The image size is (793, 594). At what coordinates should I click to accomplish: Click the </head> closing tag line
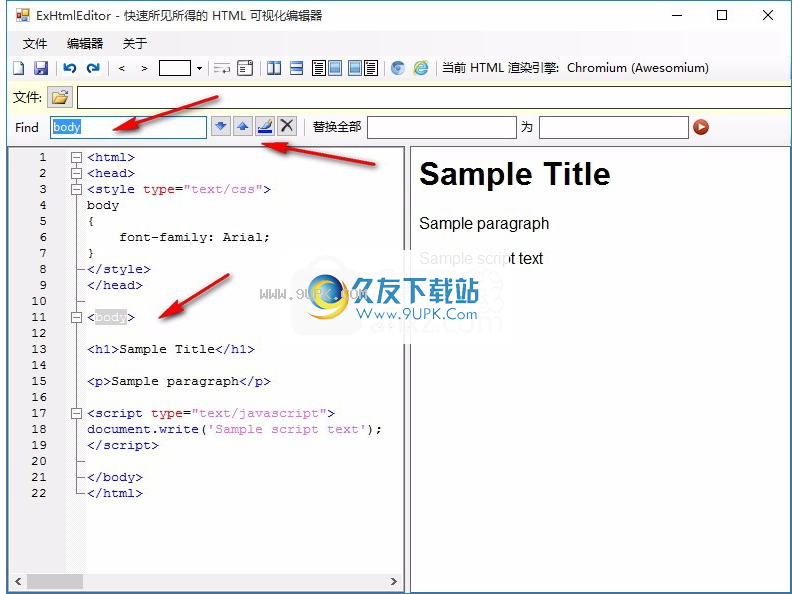coord(115,285)
